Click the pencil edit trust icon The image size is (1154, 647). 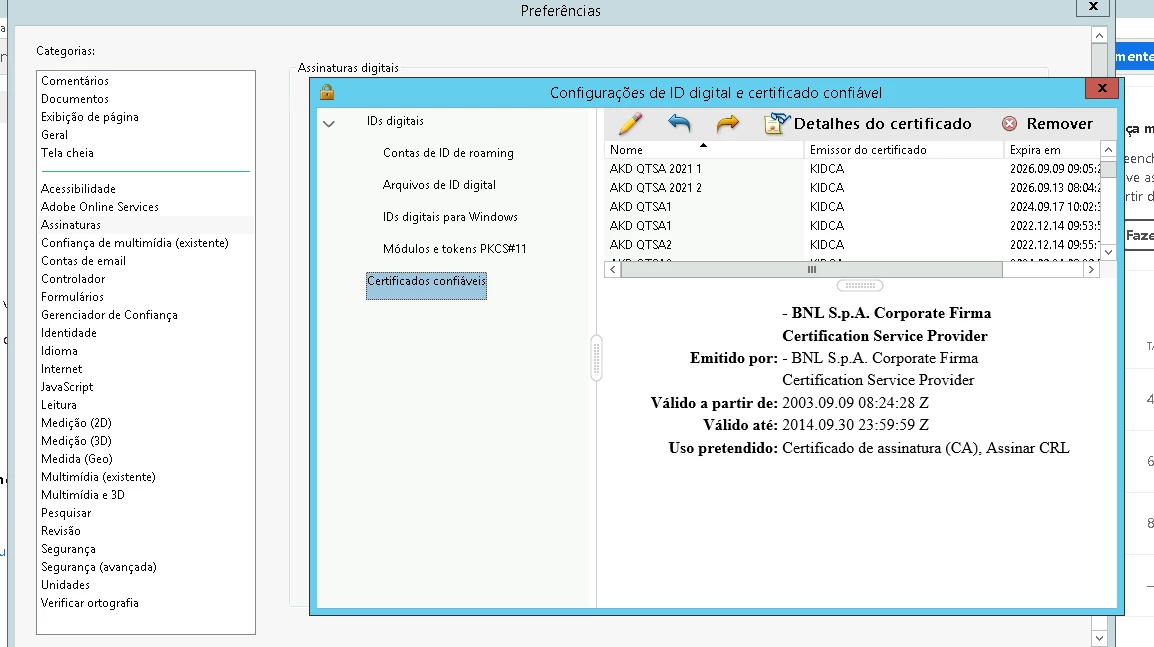click(630, 124)
